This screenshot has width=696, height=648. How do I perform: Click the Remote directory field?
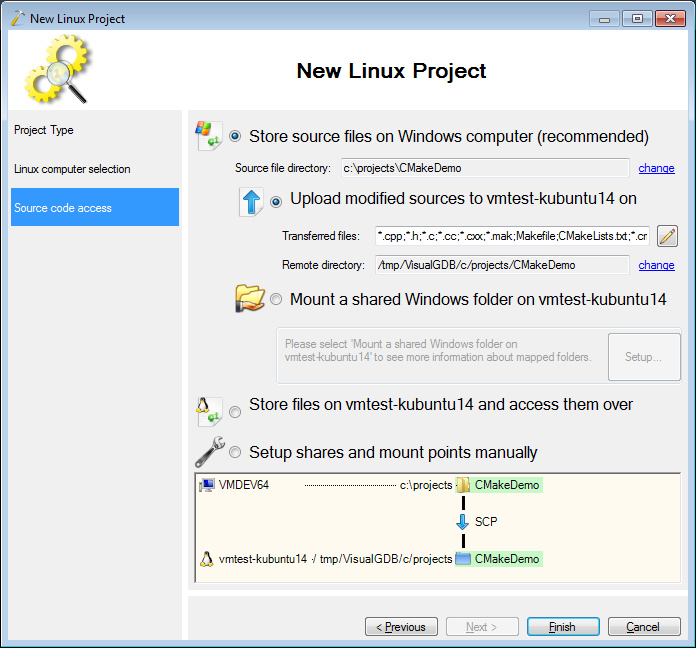point(502,265)
